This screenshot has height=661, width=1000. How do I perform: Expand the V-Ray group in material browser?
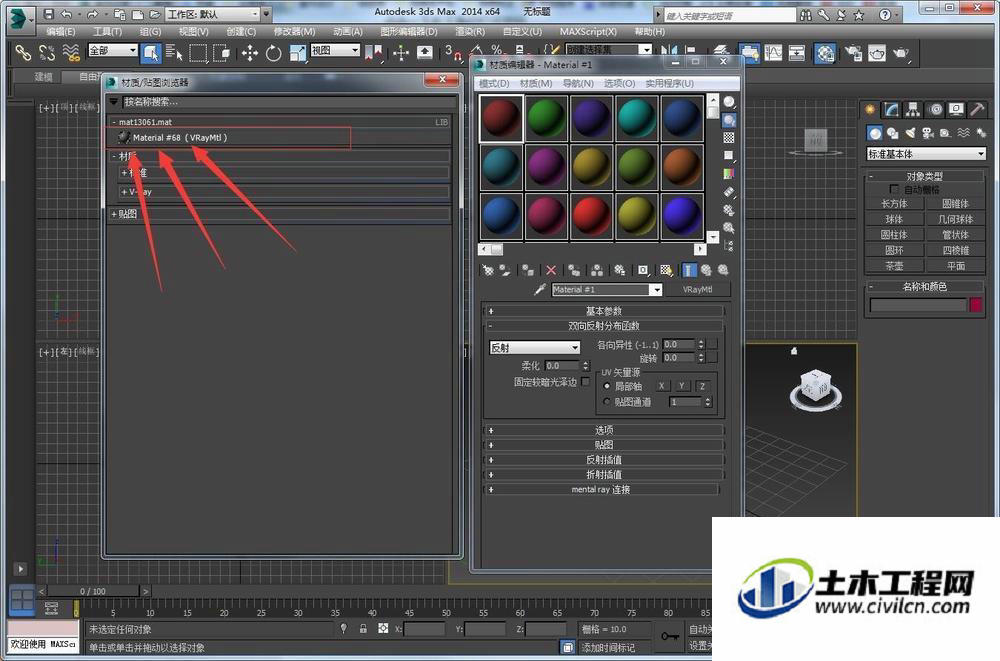point(284,191)
